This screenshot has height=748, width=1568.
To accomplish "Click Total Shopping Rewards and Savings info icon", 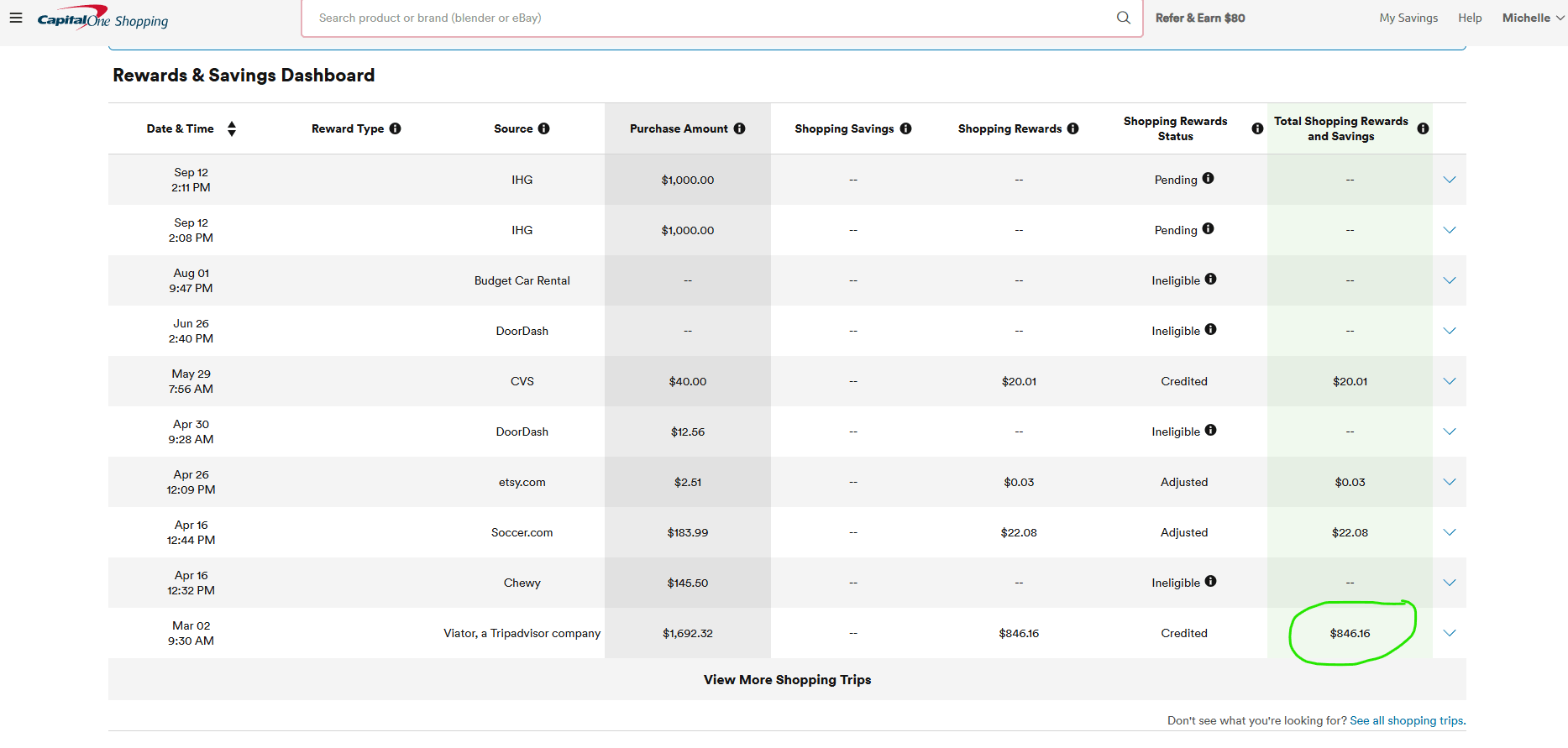I will point(1423,128).
